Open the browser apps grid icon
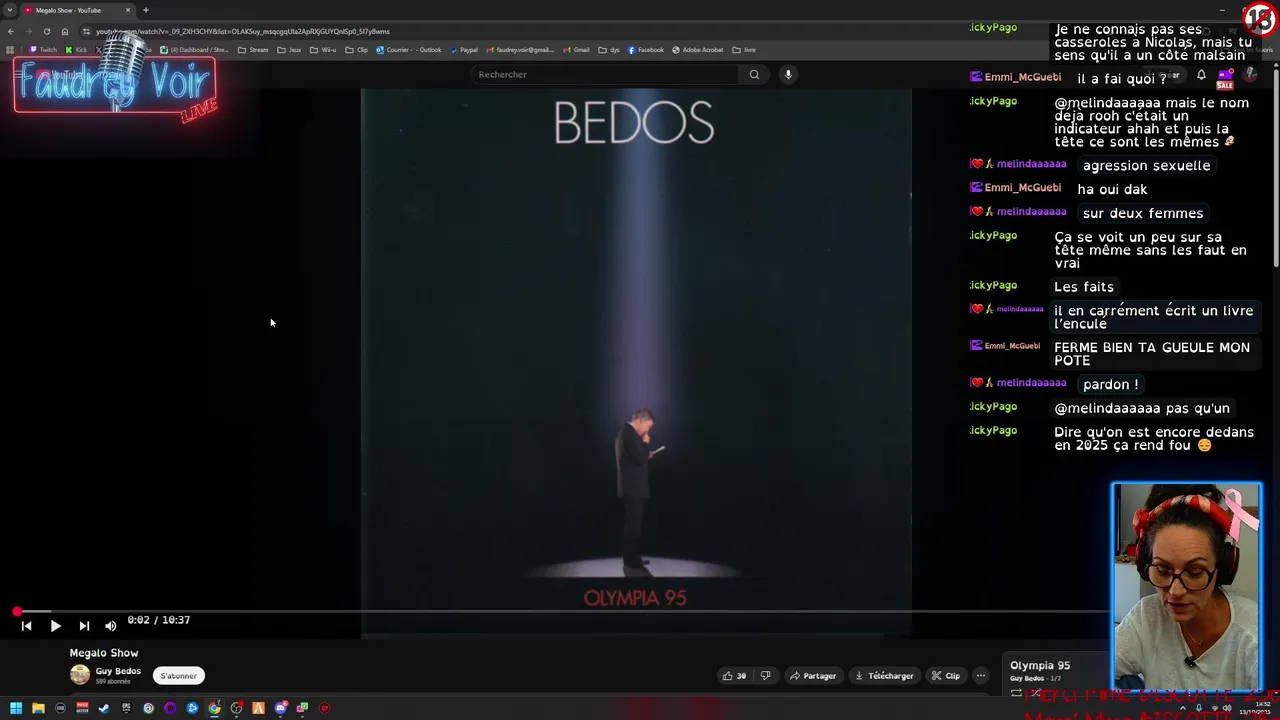 tap(10, 50)
